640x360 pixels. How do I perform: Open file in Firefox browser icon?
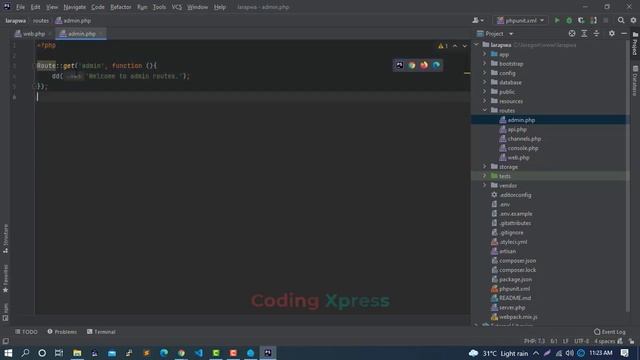tap(424, 65)
